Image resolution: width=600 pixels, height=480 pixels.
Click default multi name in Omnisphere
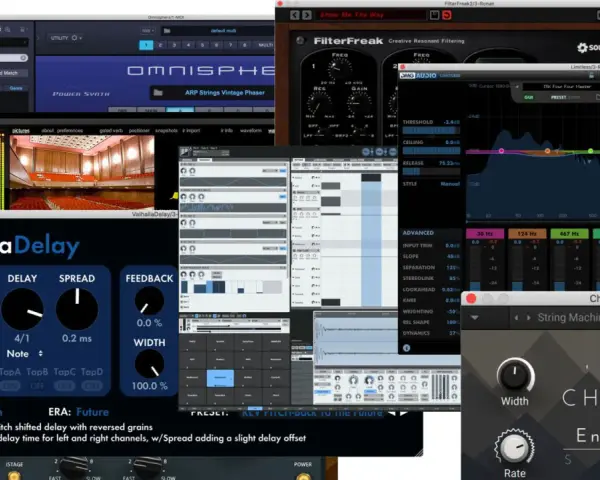pyautogui.click(x=223, y=31)
